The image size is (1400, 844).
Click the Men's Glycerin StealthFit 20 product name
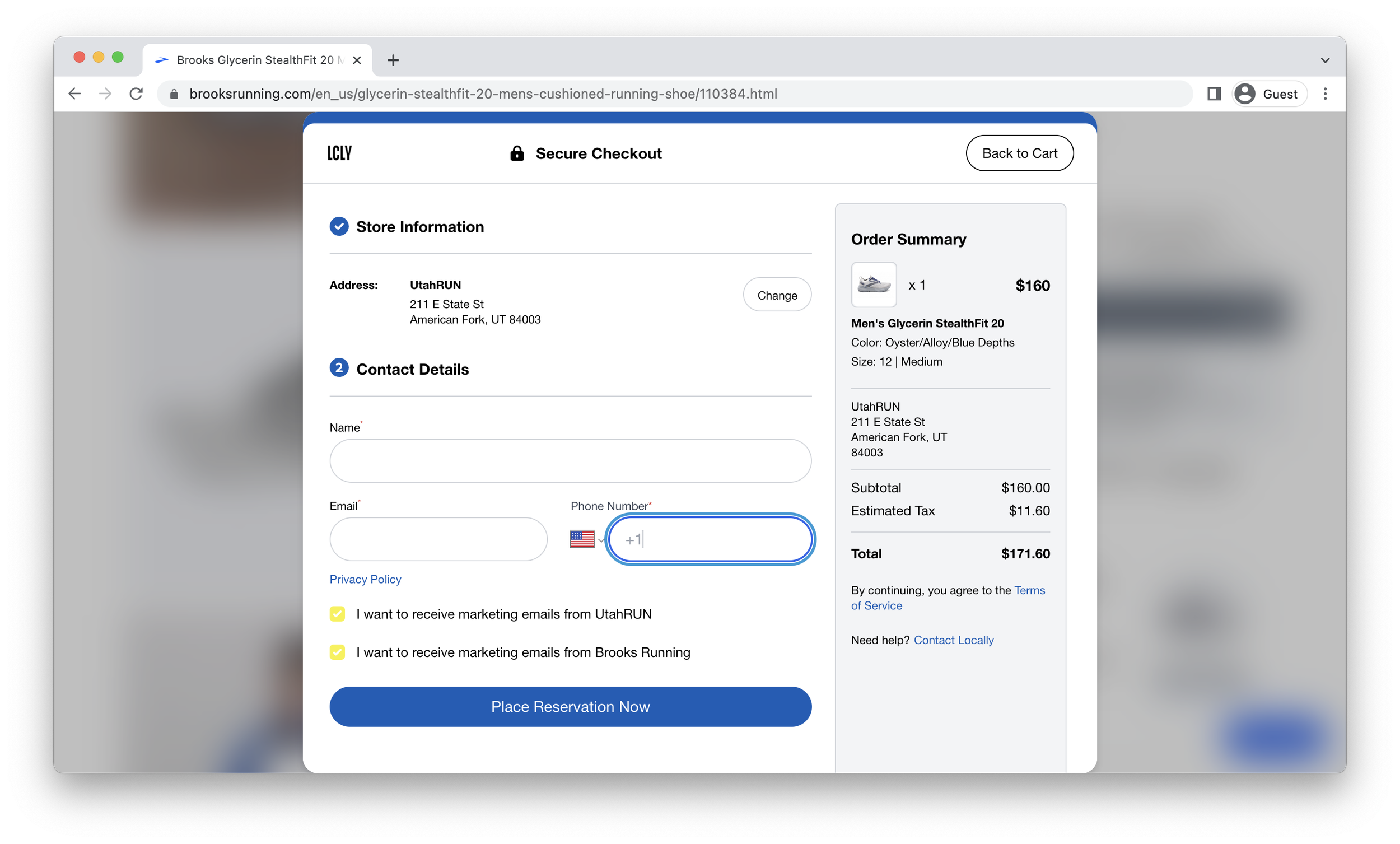click(927, 323)
